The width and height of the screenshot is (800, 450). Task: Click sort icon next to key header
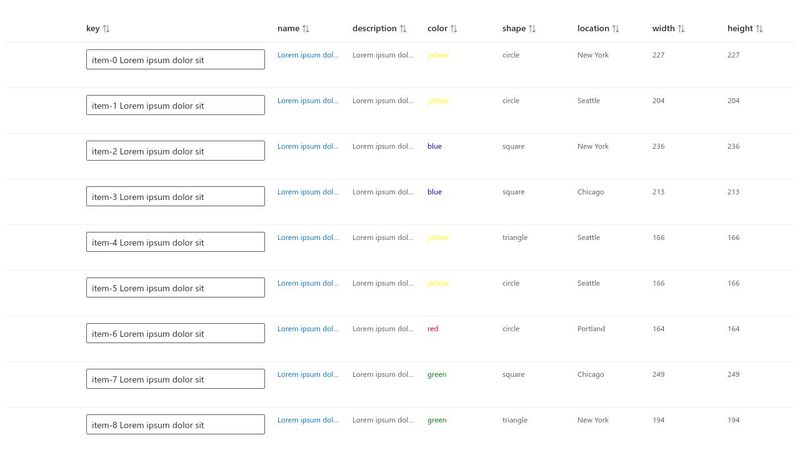[x=106, y=29]
